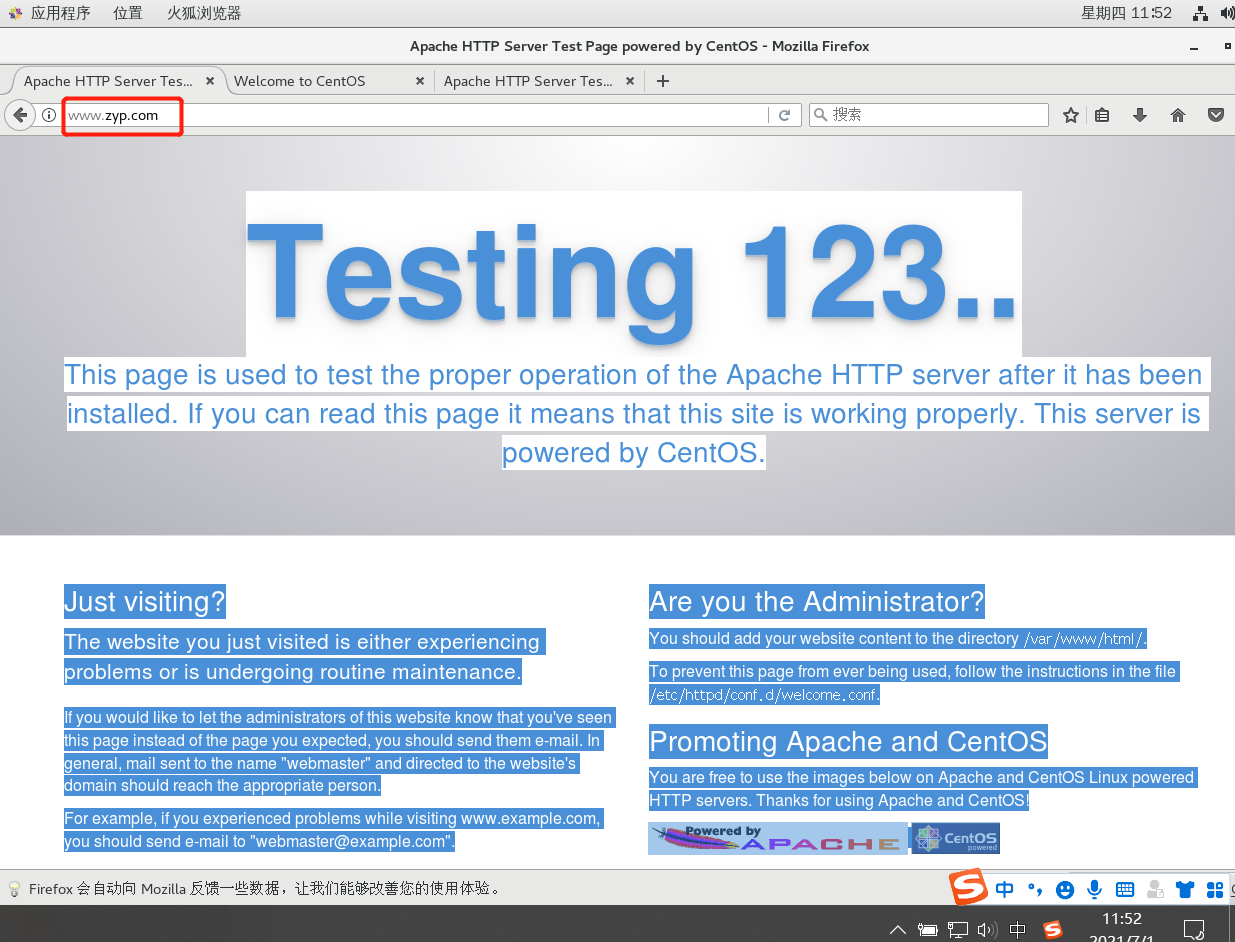
Task: Open the 位置 menu
Action: [x=127, y=13]
